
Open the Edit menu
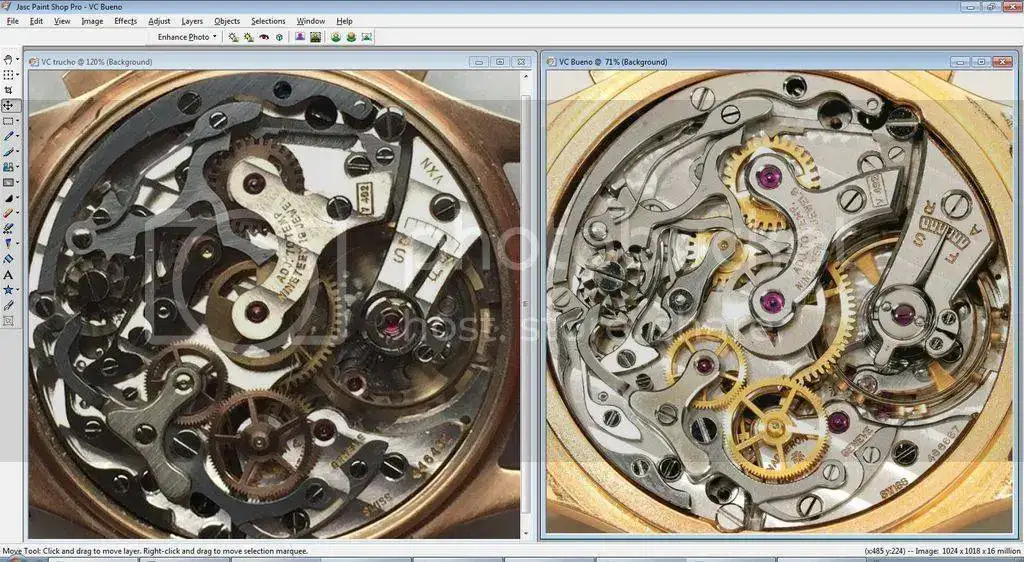[36, 21]
